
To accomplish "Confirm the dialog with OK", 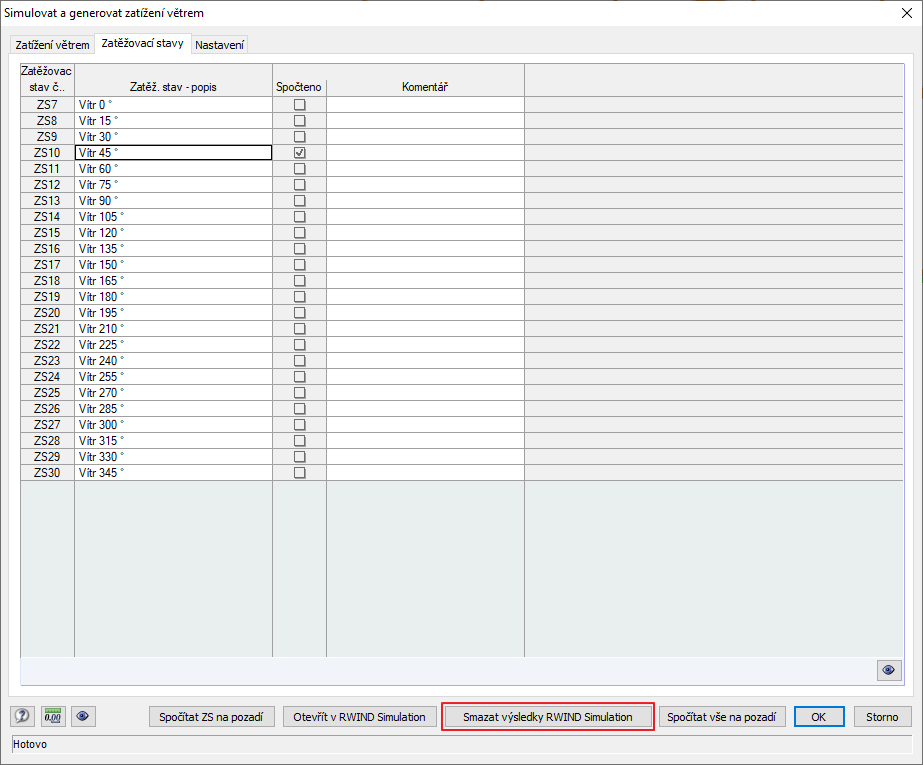I will [x=818, y=716].
